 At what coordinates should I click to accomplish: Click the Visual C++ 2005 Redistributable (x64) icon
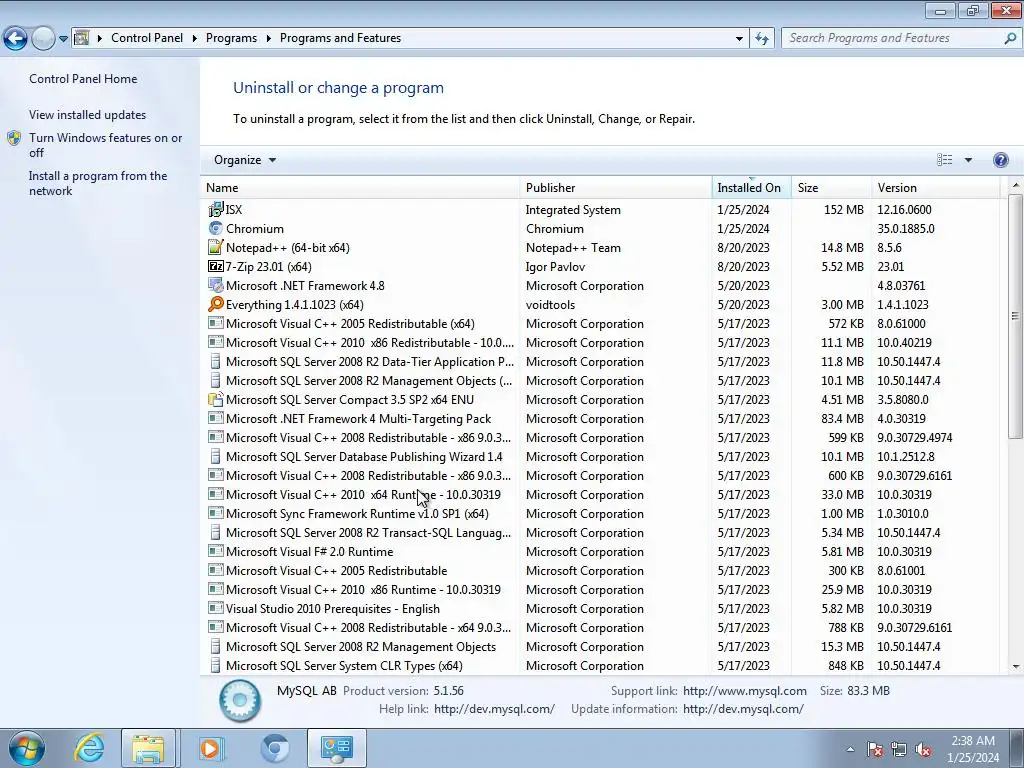(x=216, y=323)
